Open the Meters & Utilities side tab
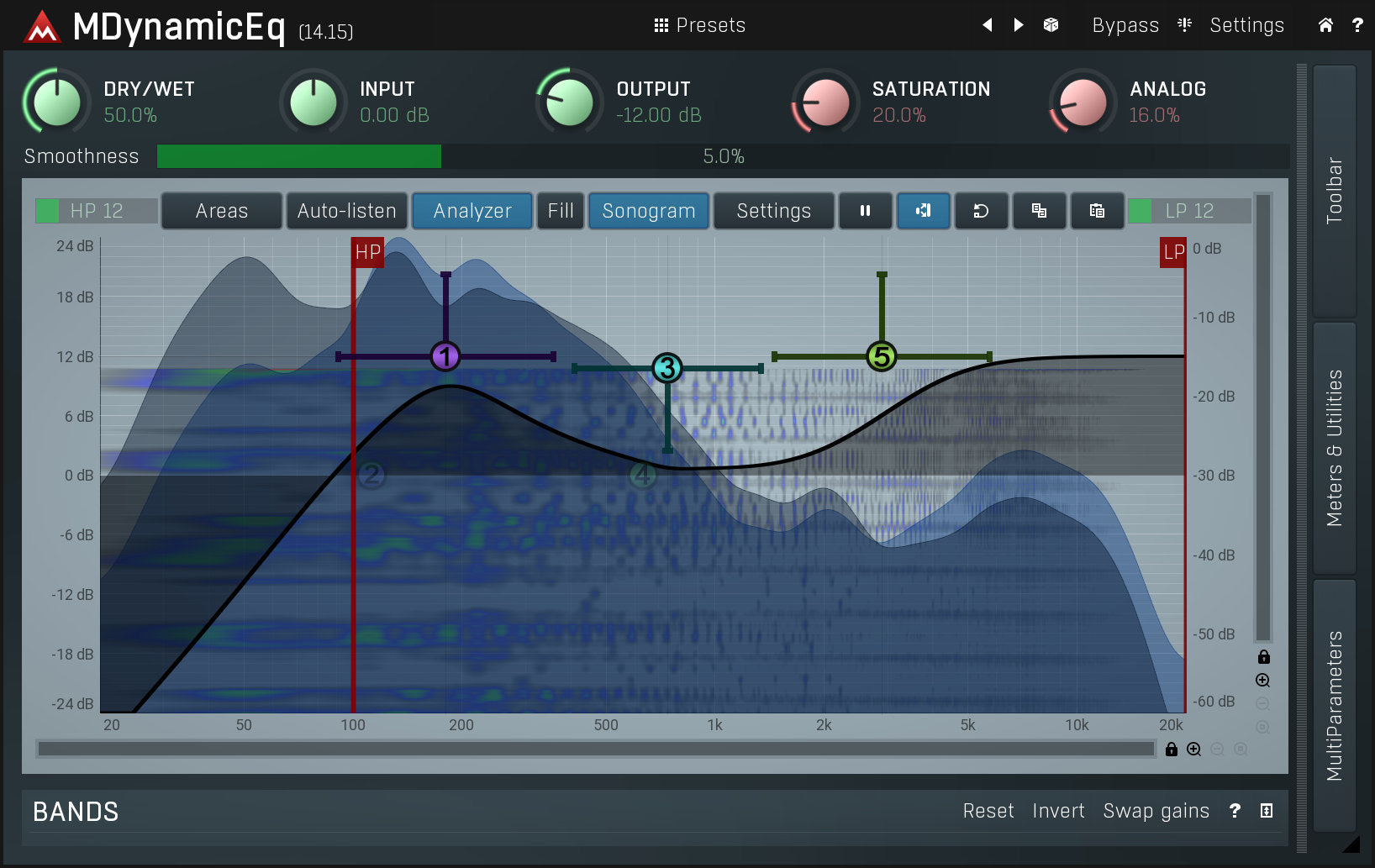Viewport: 1375px width, 868px height. click(1334, 448)
